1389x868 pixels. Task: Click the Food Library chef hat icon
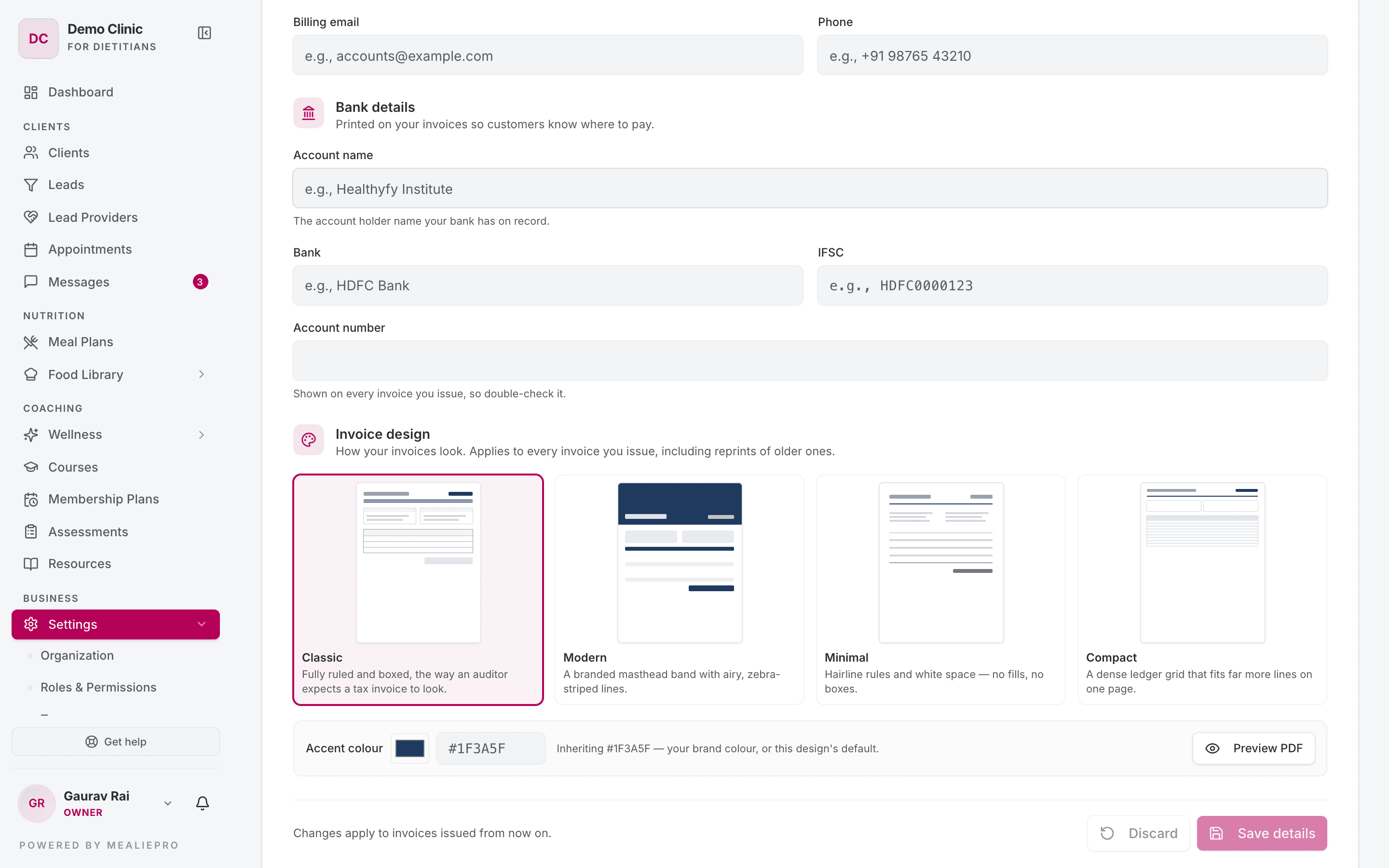[x=31, y=374]
